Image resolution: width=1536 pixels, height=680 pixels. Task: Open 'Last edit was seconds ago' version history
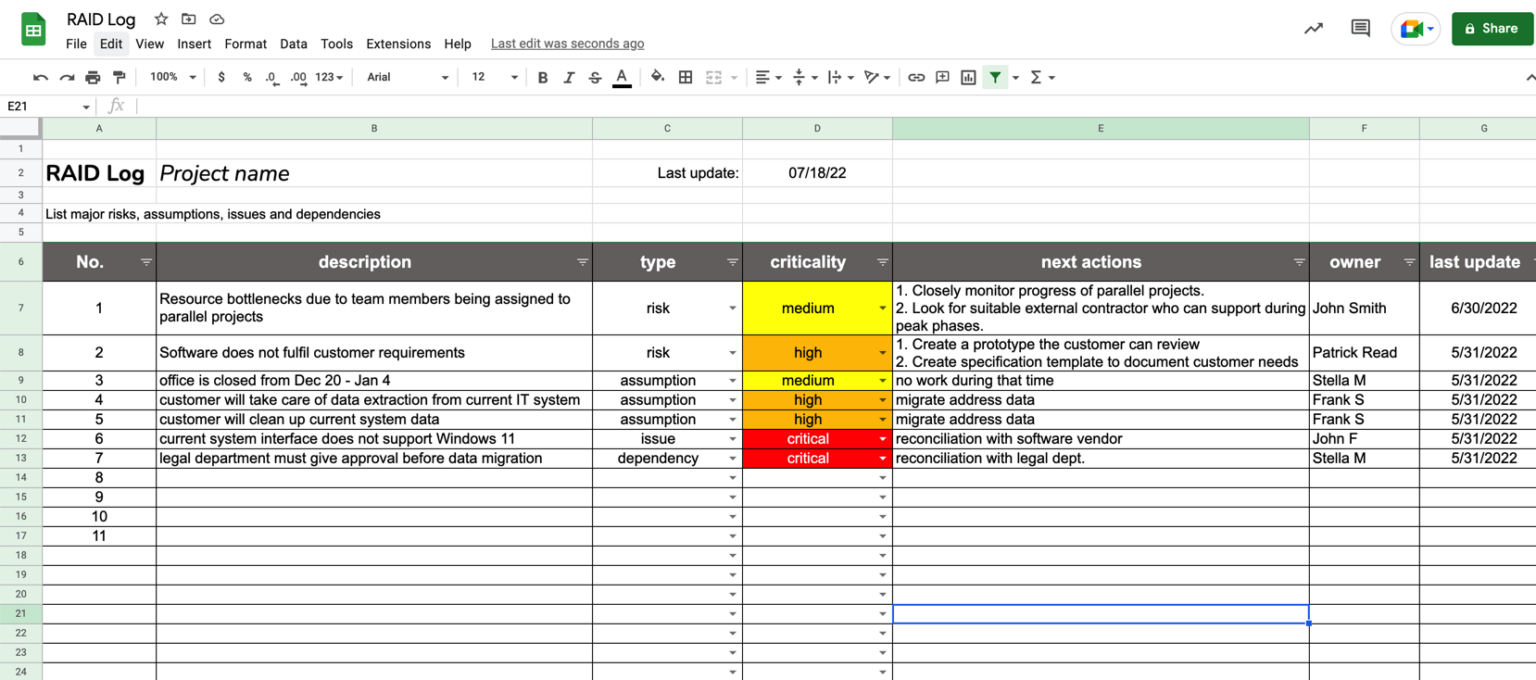click(x=567, y=44)
